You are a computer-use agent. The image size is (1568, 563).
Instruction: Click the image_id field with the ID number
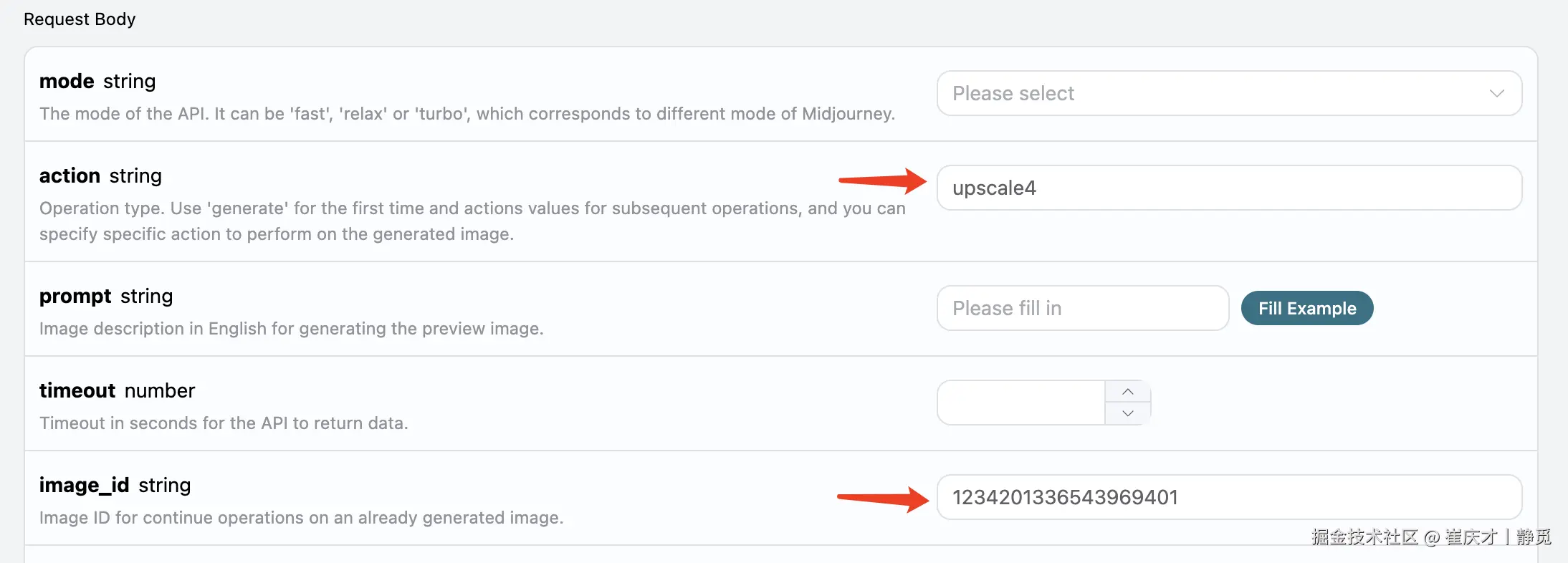[1228, 497]
